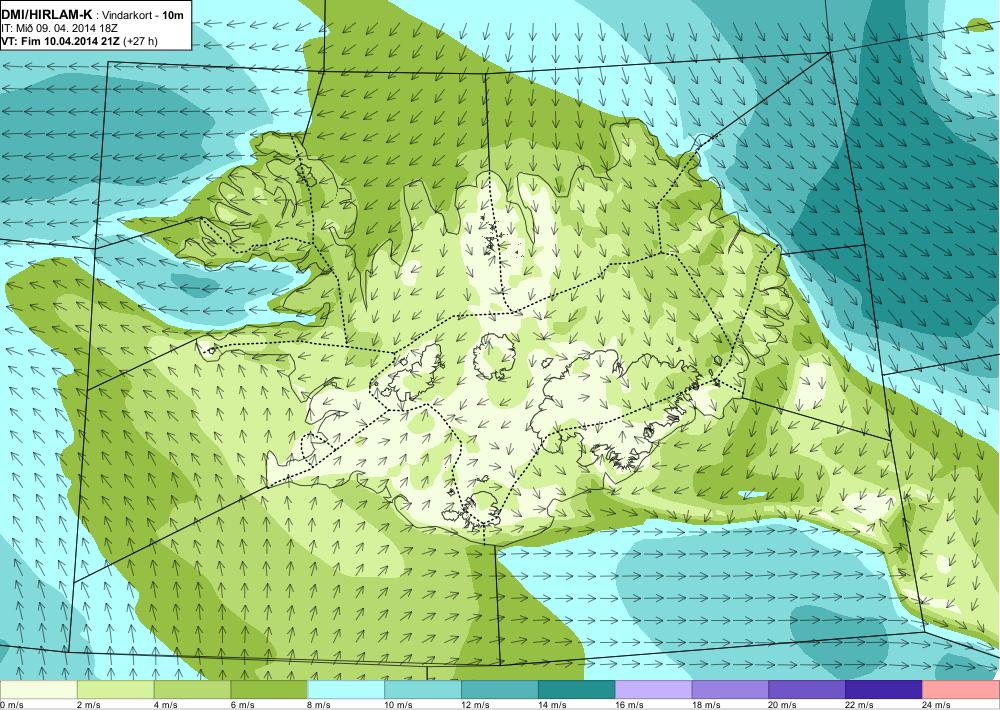Click the 14 m/s dark teal legend swatch

(577, 690)
